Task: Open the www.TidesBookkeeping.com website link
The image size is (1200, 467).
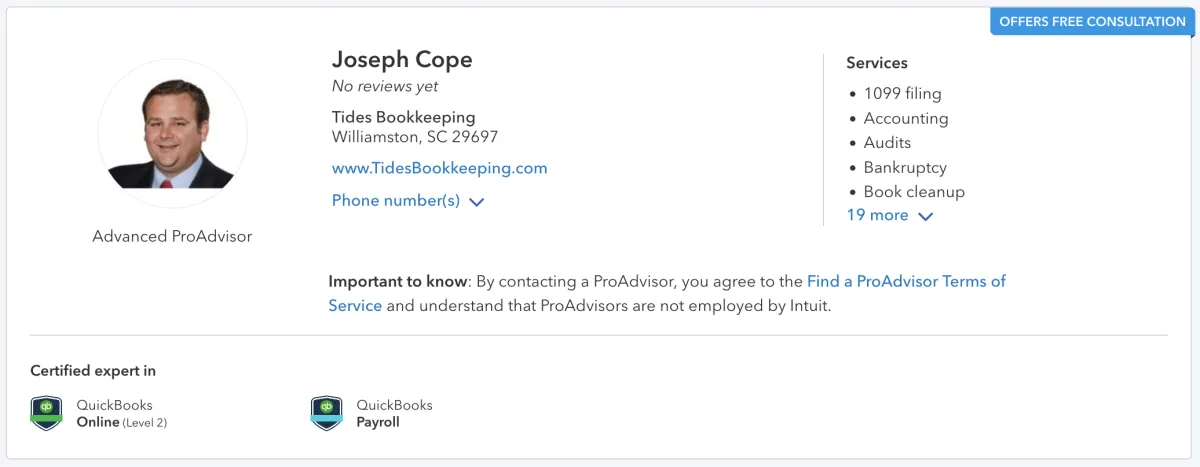Action: (x=439, y=168)
